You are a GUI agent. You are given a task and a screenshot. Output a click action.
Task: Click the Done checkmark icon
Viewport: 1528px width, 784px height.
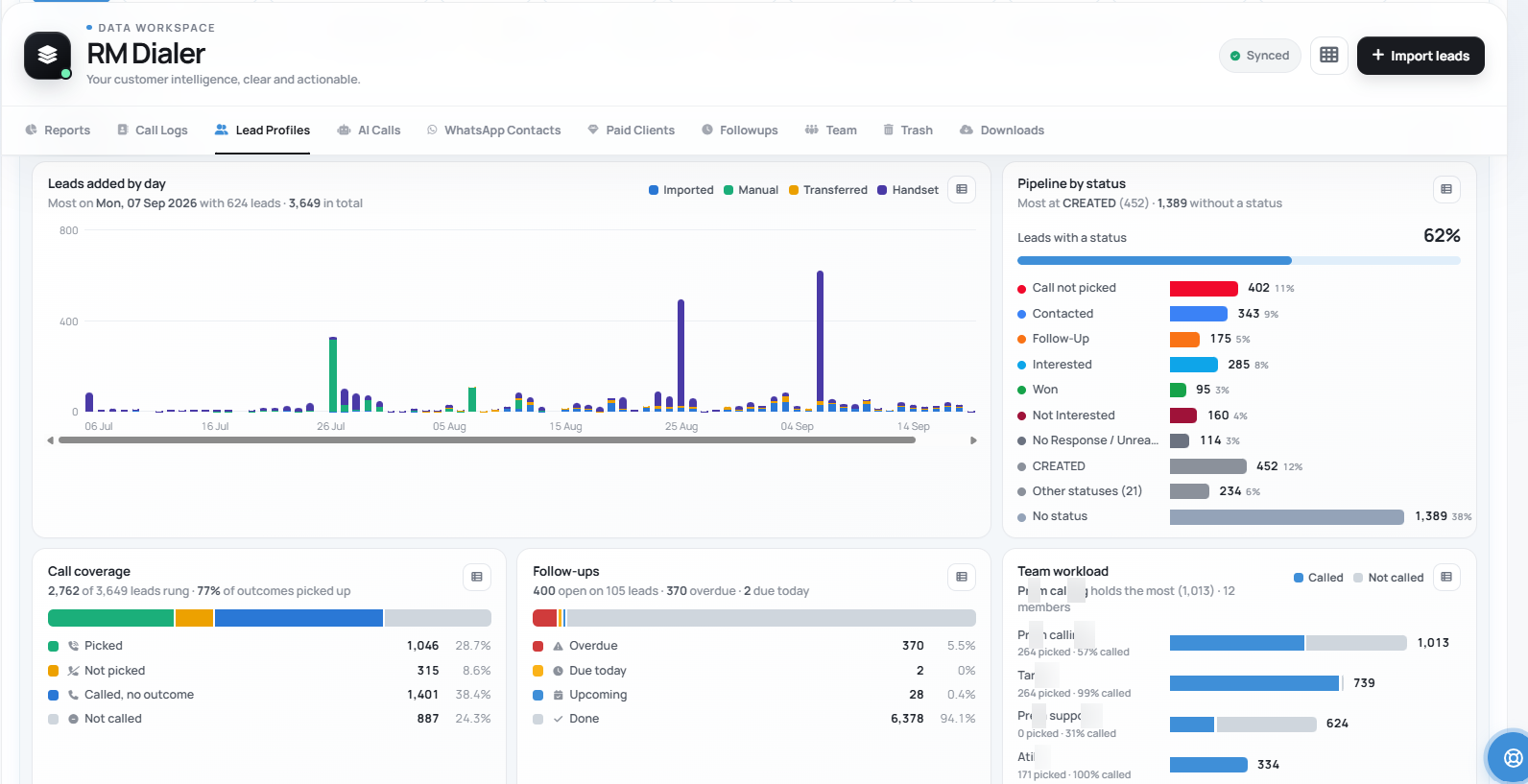pyautogui.click(x=559, y=719)
